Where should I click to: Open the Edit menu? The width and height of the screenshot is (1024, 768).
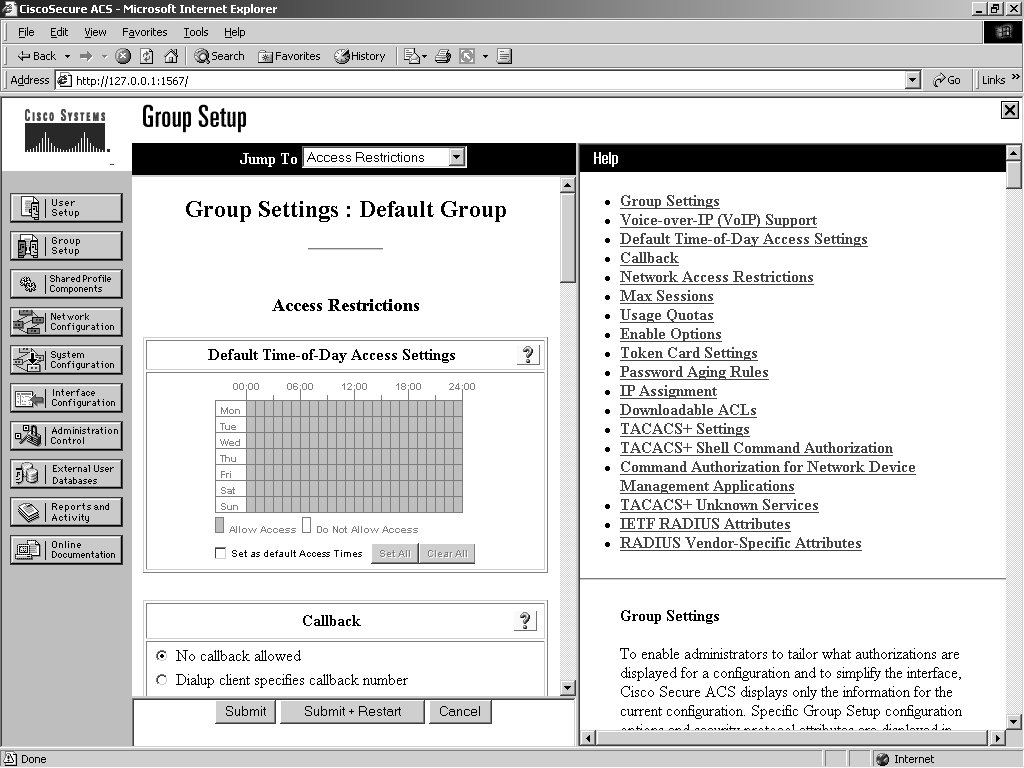coord(59,32)
